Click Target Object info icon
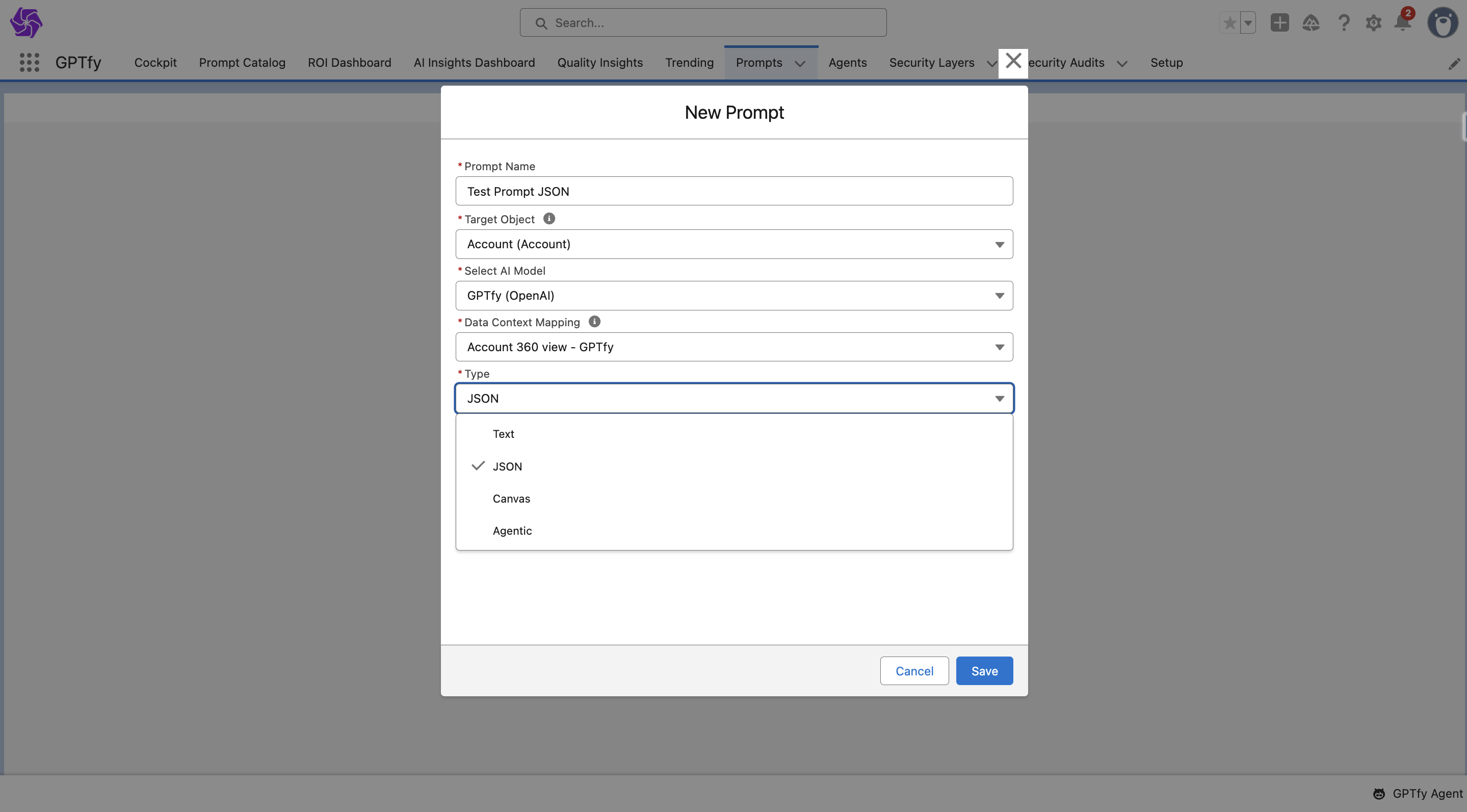 549,219
